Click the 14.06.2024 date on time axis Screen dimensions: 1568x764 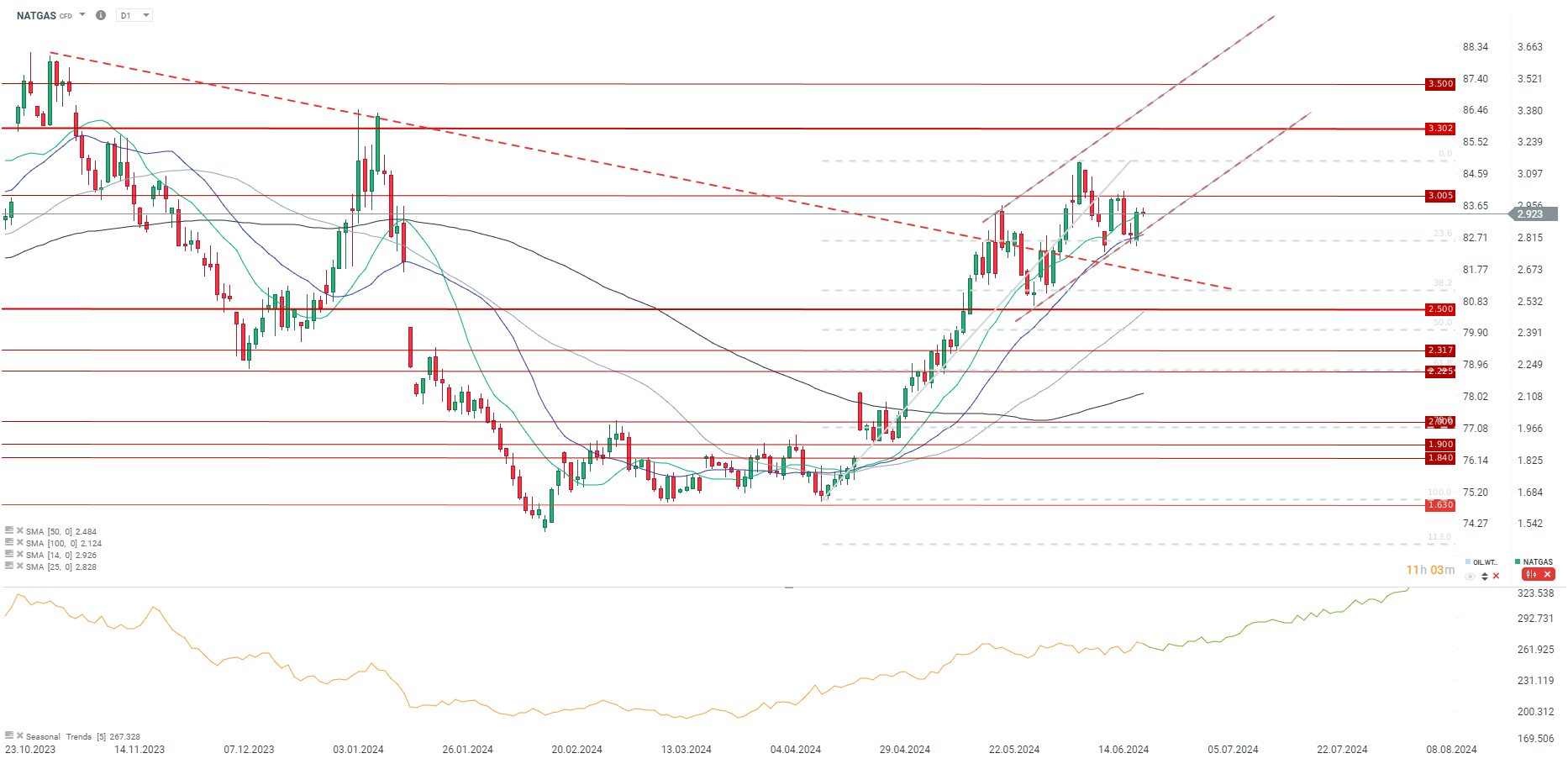1123,749
